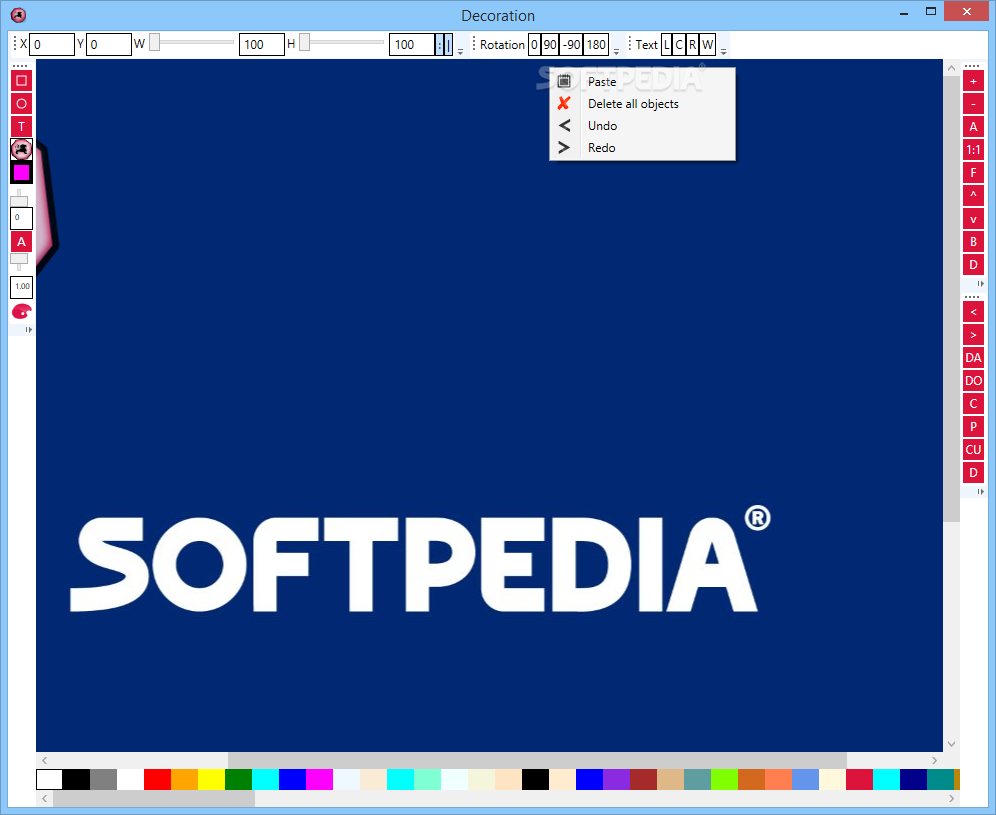Click the canvas vertical scrollbar up arrow
The height and width of the screenshot is (815, 996).
tap(951, 67)
